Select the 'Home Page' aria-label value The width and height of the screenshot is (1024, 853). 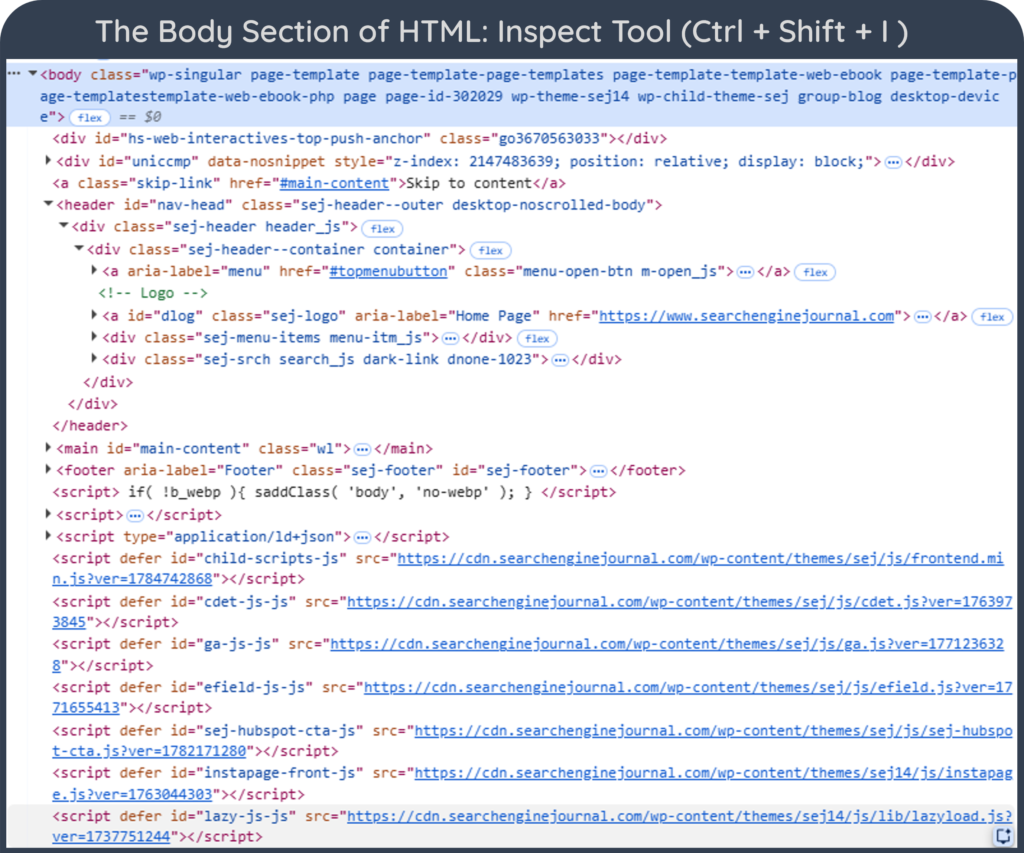click(494, 316)
